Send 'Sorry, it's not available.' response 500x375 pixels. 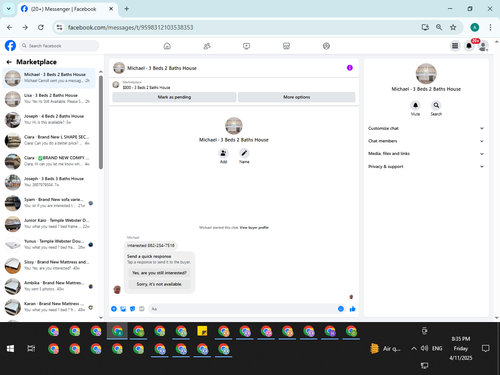(159, 284)
